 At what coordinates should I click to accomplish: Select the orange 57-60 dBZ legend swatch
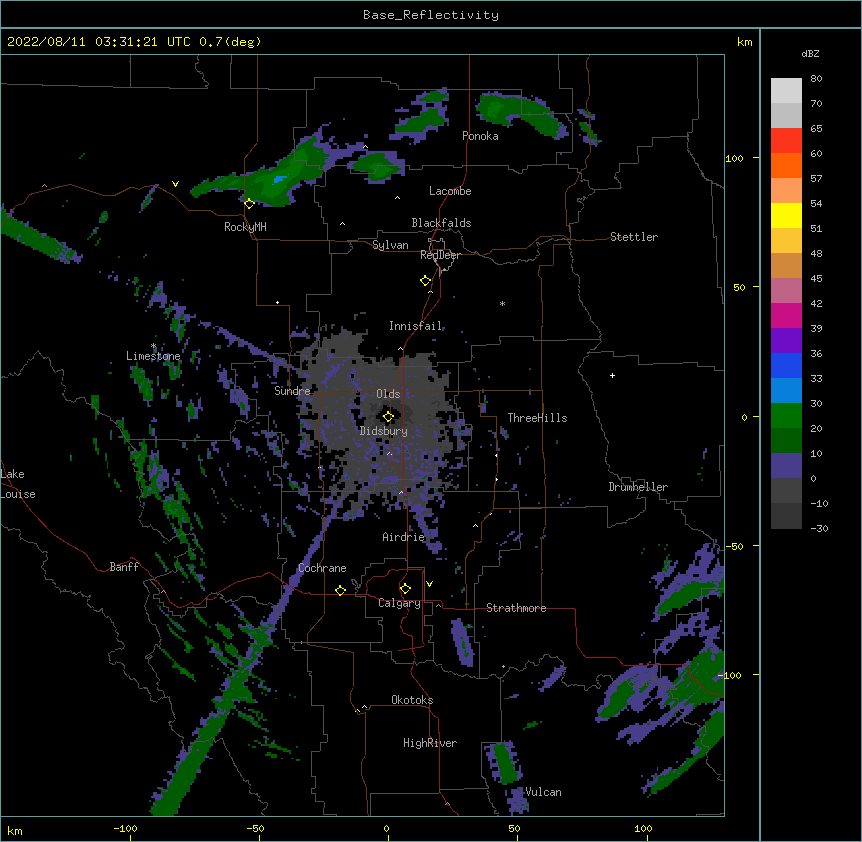point(786,165)
